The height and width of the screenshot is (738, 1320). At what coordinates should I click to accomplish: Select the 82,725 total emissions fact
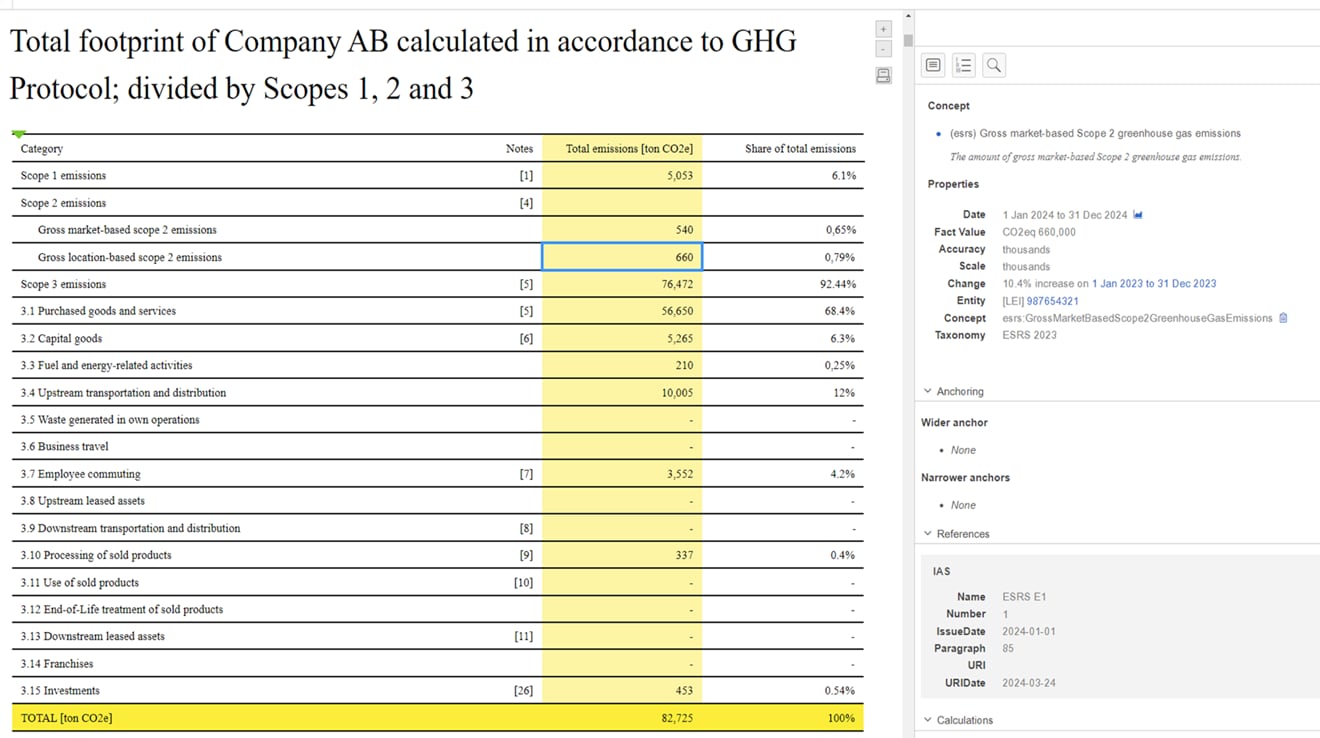[622, 718]
